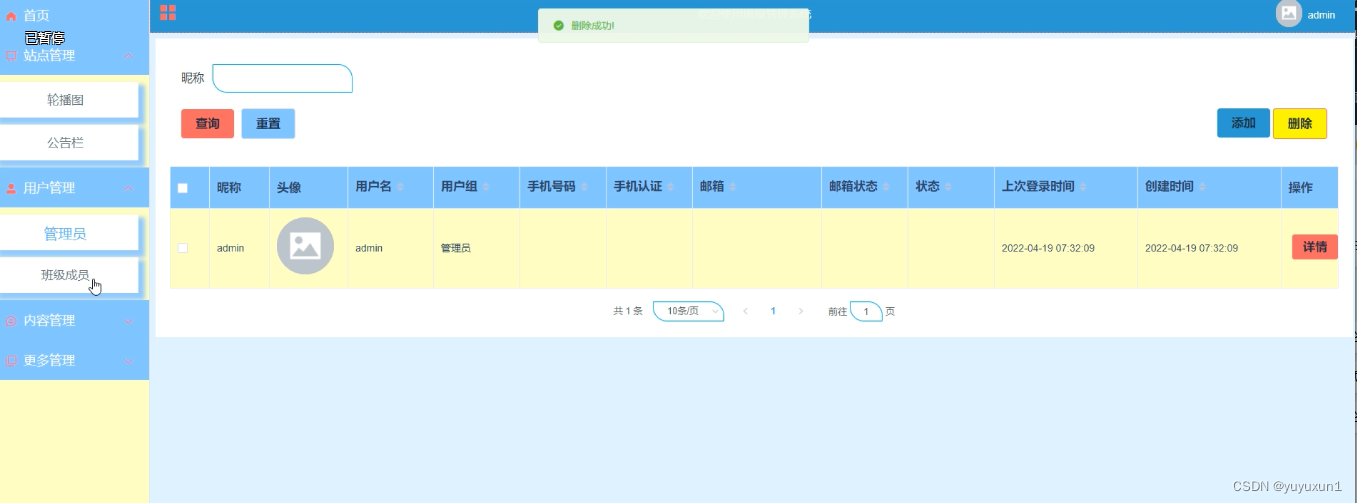
Task: Go to next page arrow
Action: [x=801, y=312]
